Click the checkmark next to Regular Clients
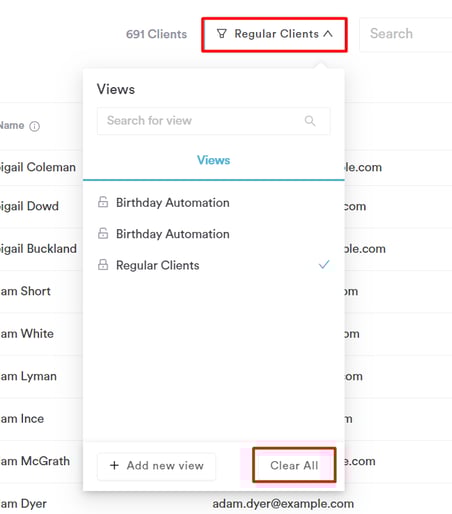The width and height of the screenshot is (452, 514). click(x=324, y=265)
